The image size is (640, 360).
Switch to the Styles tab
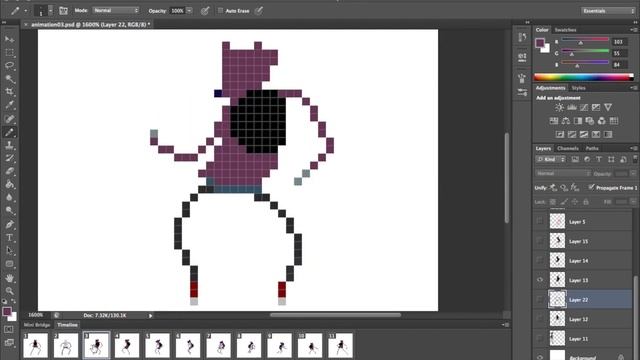pos(578,88)
